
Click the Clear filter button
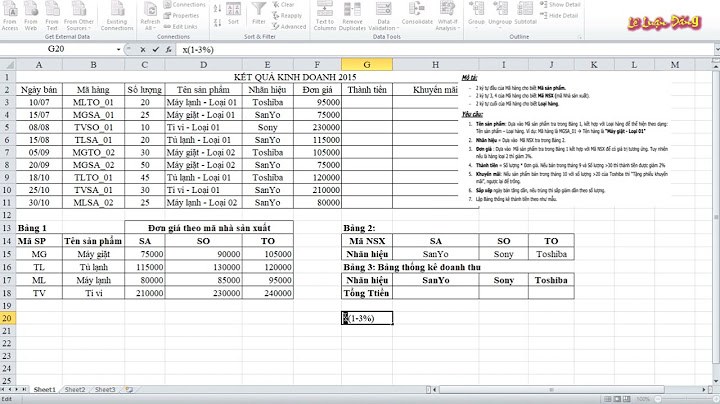coord(283,5)
